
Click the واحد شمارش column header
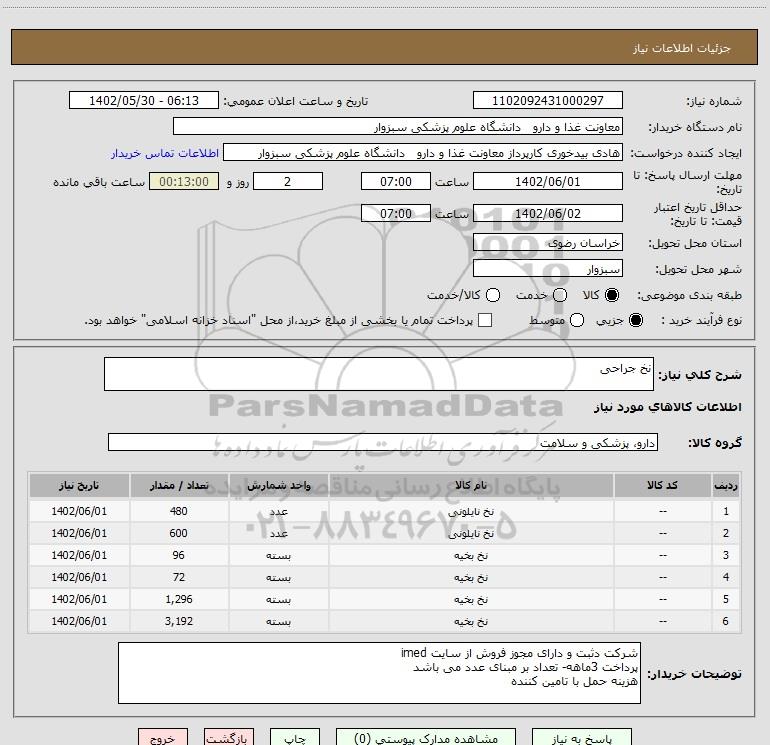click(x=278, y=486)
